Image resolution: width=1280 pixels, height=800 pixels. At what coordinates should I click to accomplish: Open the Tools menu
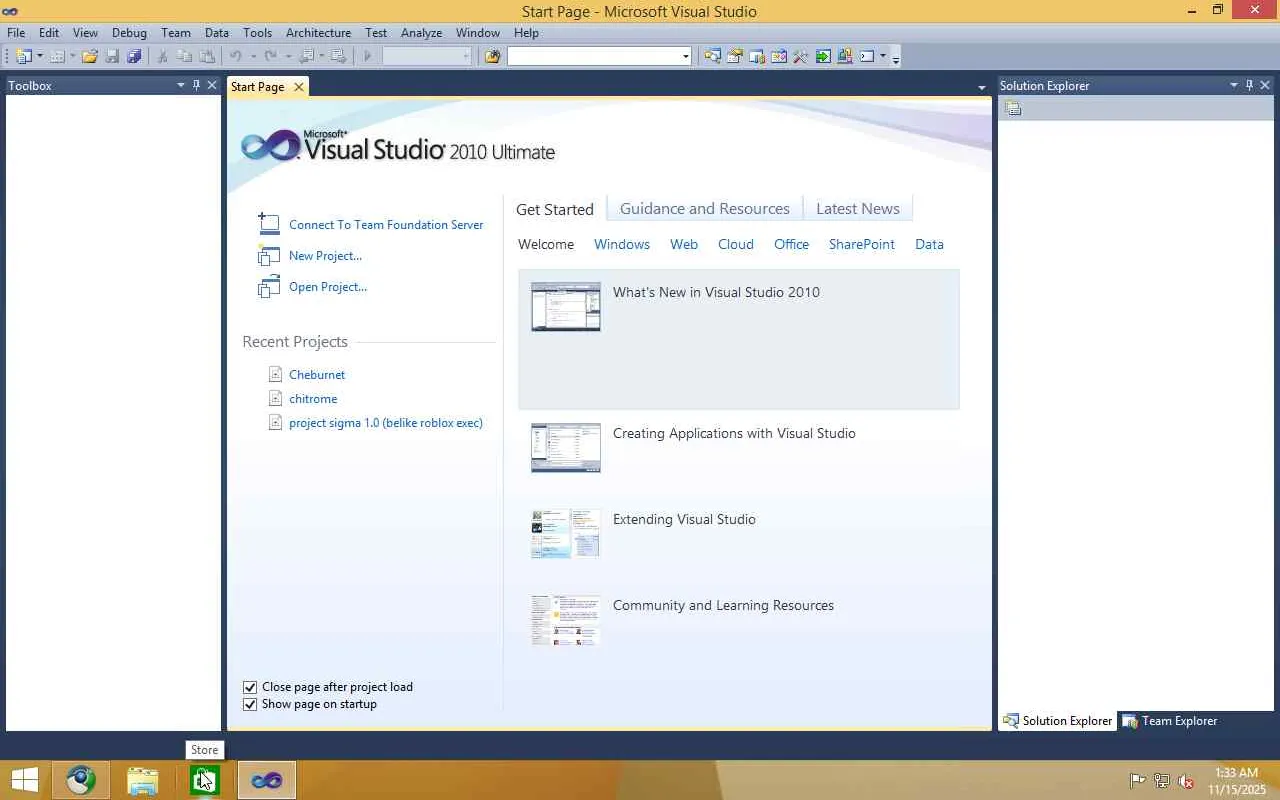tap(257, 32)
